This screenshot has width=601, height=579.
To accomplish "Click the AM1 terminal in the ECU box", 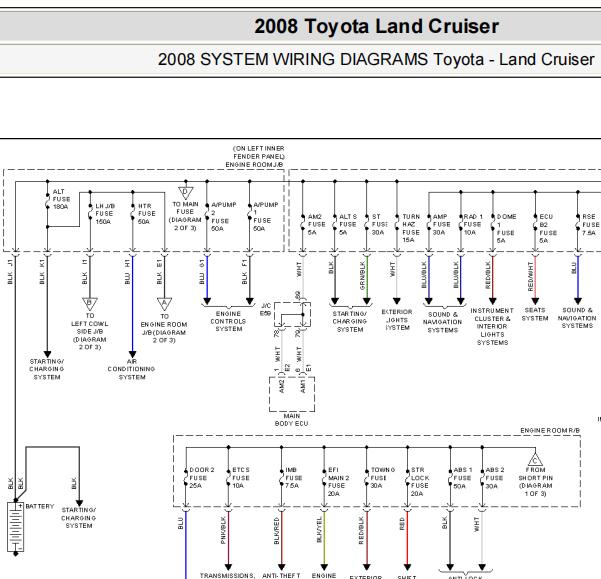I will pyautogui.click(x=303, y=386).
